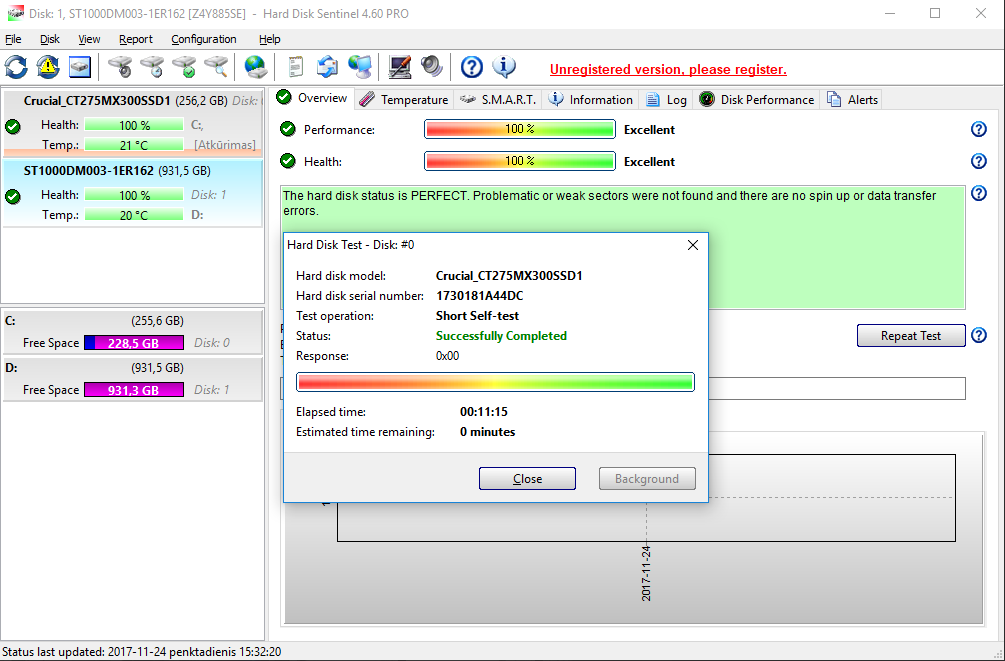1005x661 pixels.
Task: Switch to the S.M.A.R.T. tab
Action: coord(498,99)
